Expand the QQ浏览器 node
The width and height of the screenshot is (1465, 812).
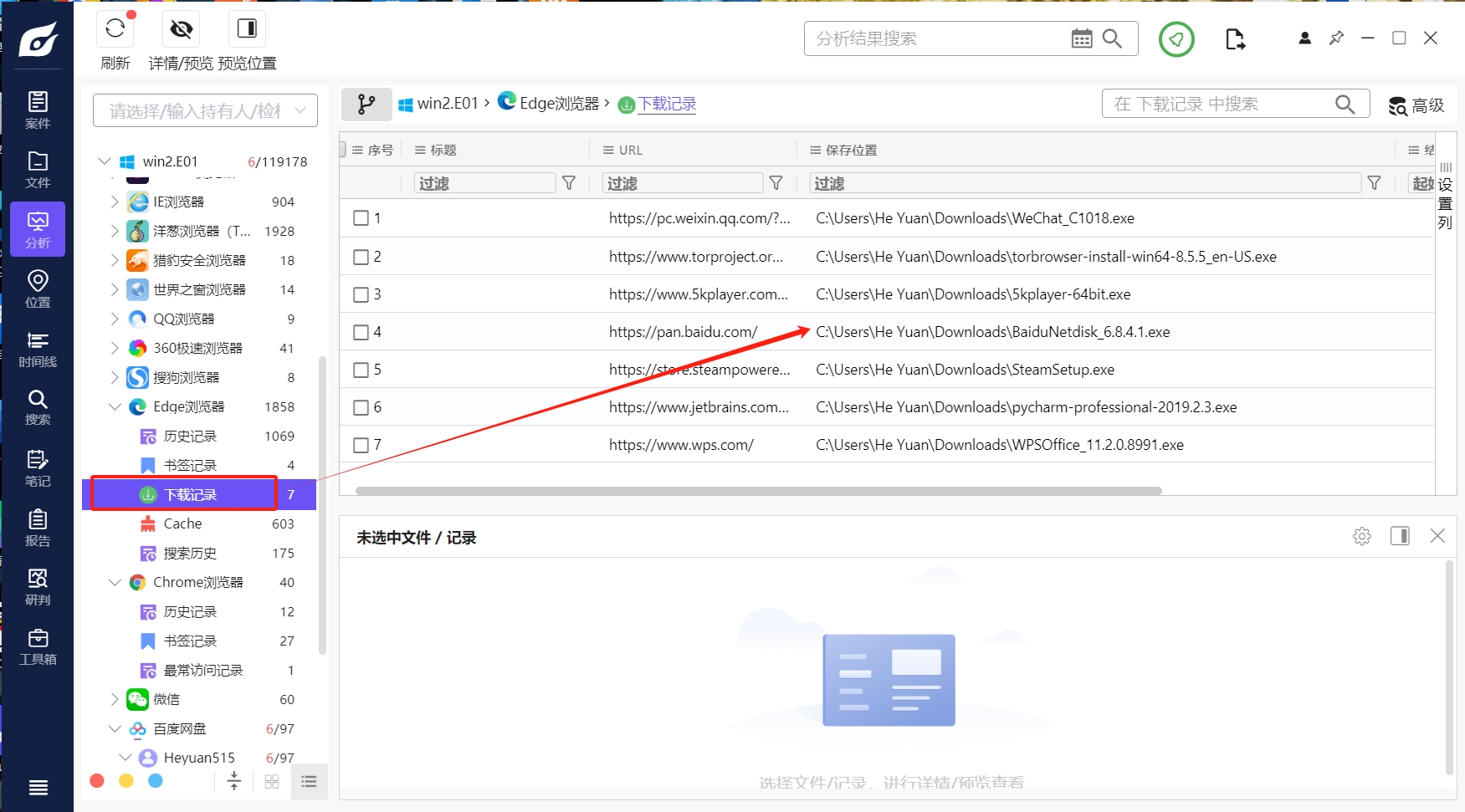(115, 319)
